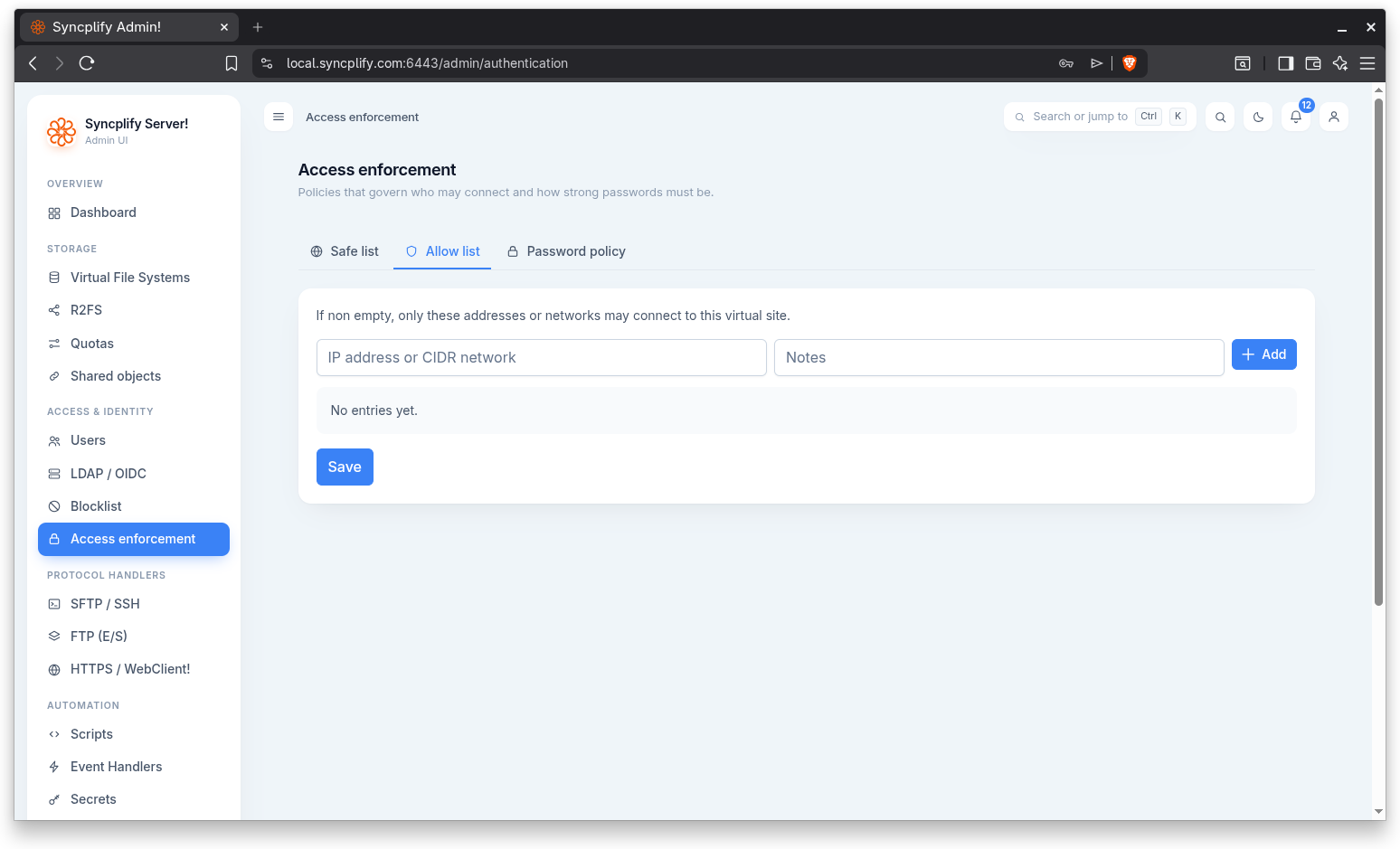Open FTP (E/S) protocol handler
This screenshot has height=849, width=1400.
[134, 637]
